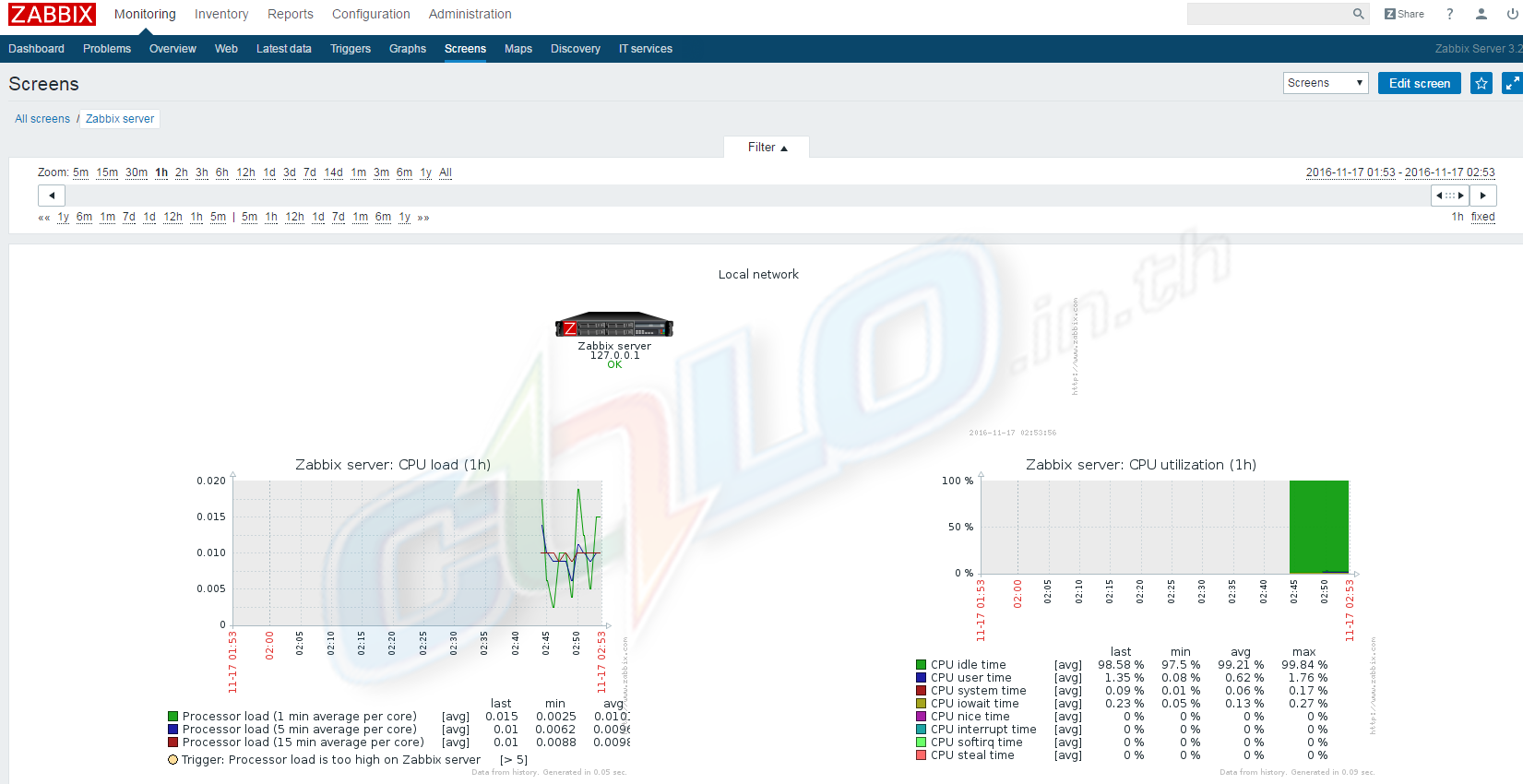Open the Reports menu
1523x784 pixels.
point(291,14)
